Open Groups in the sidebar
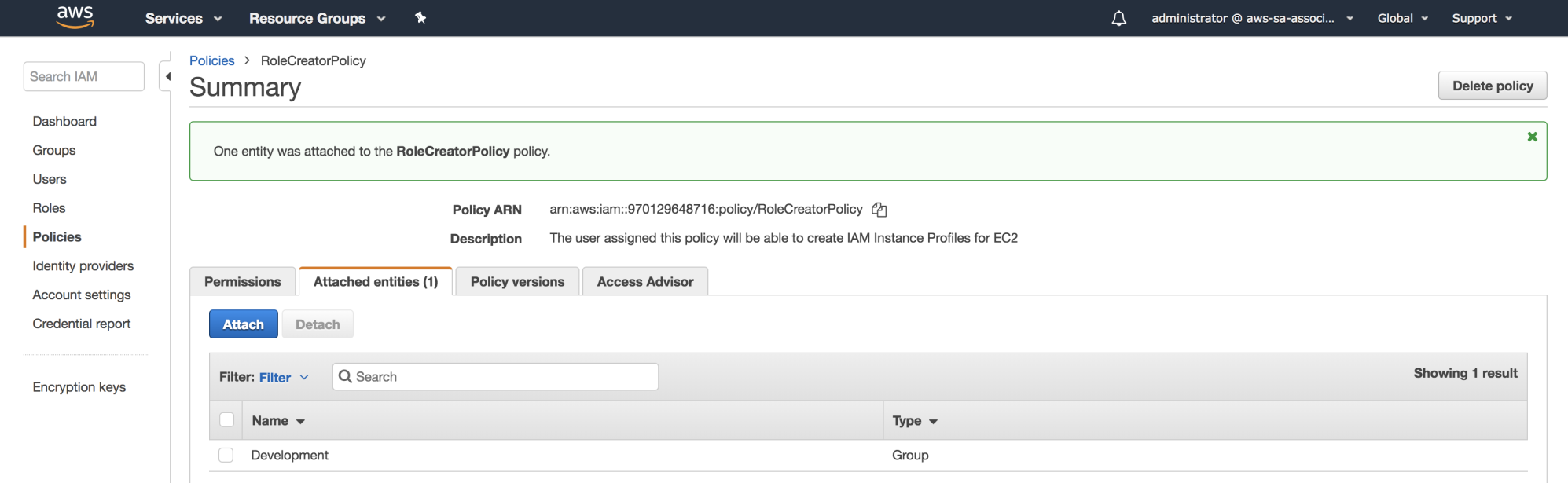 pyautogui.click(x=54, y=150)
